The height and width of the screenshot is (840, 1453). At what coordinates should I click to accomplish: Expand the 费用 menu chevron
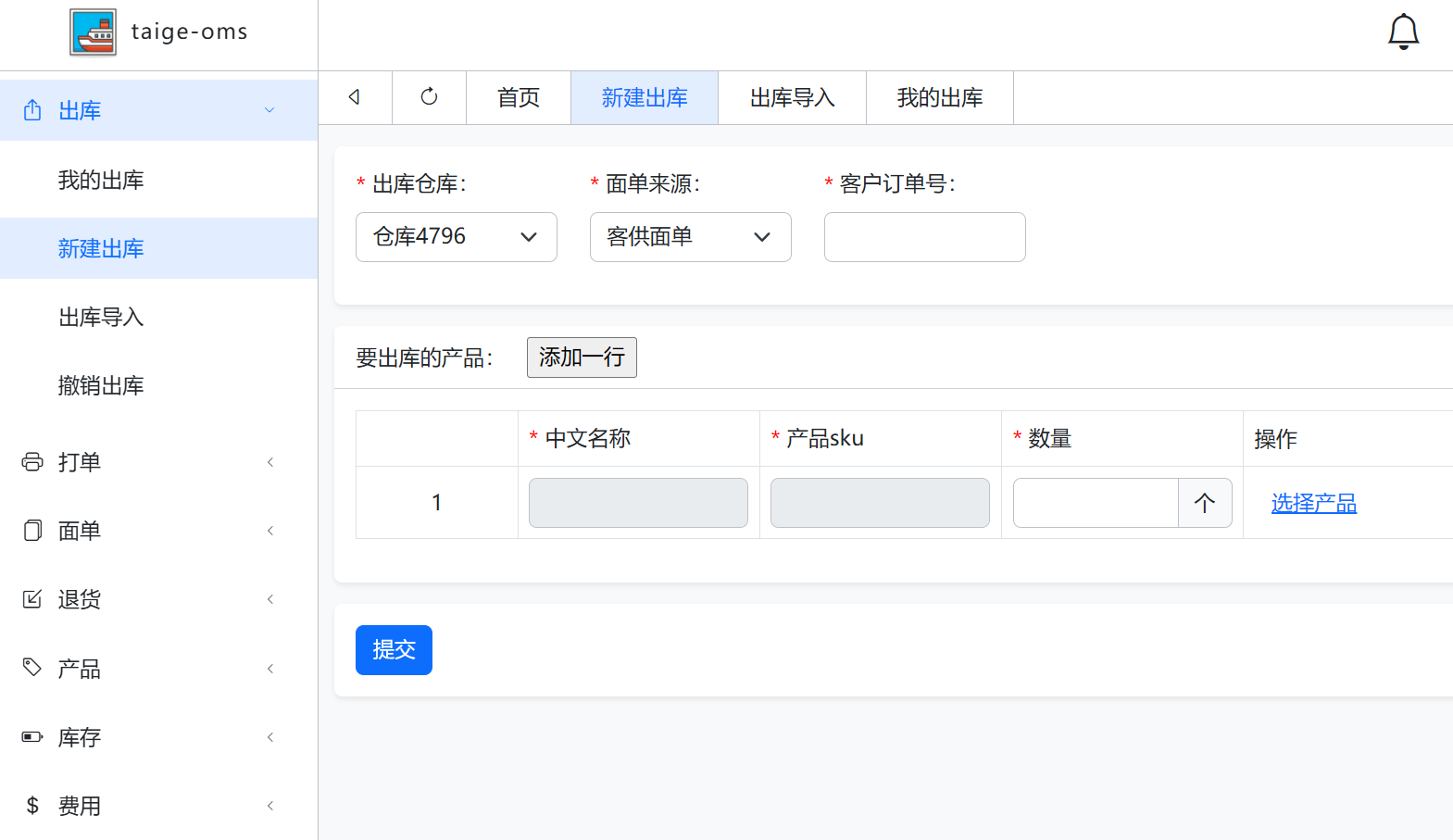pos(270,806)
